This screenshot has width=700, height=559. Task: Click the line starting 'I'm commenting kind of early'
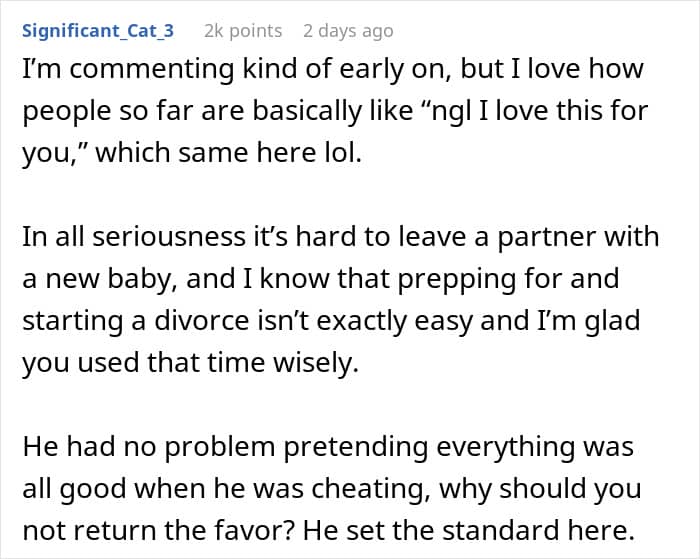pos(333,69)
